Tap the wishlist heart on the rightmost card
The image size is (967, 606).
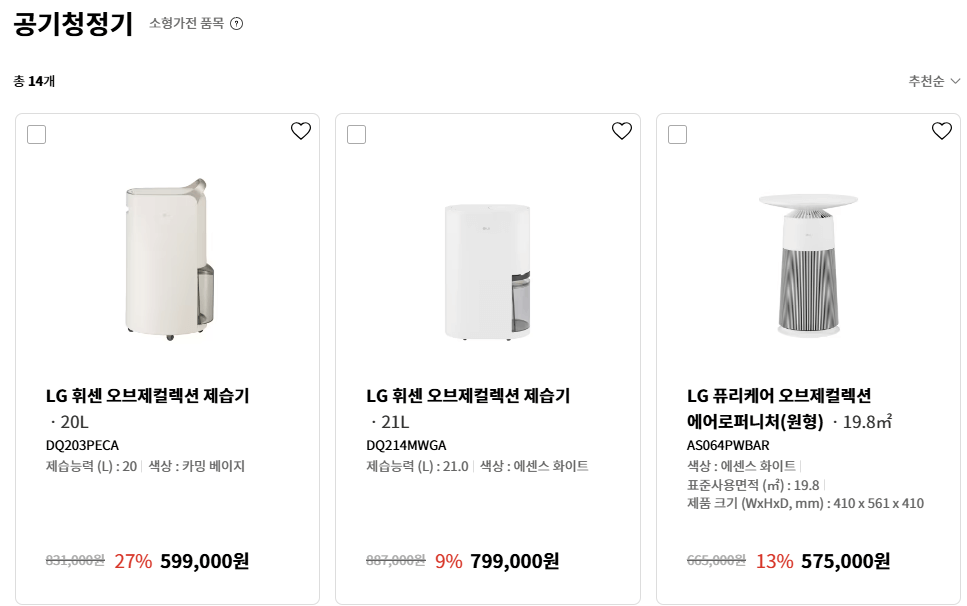(x=941, y=130)
